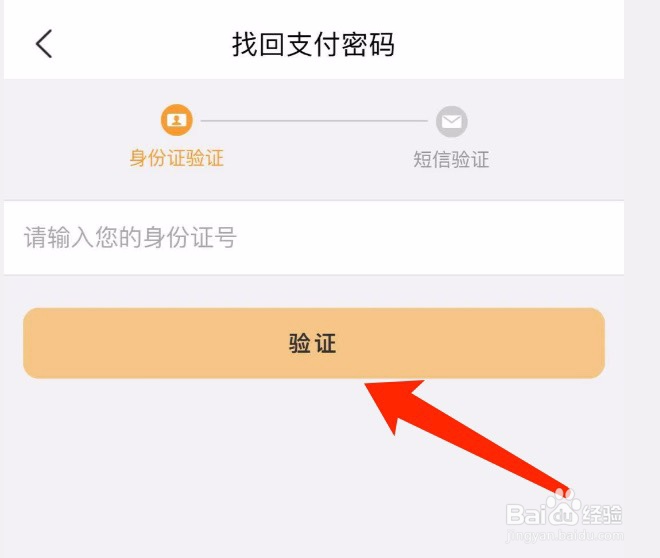
Task: Tap the right edge of the orange verify button
Action: tap(591, 343)
